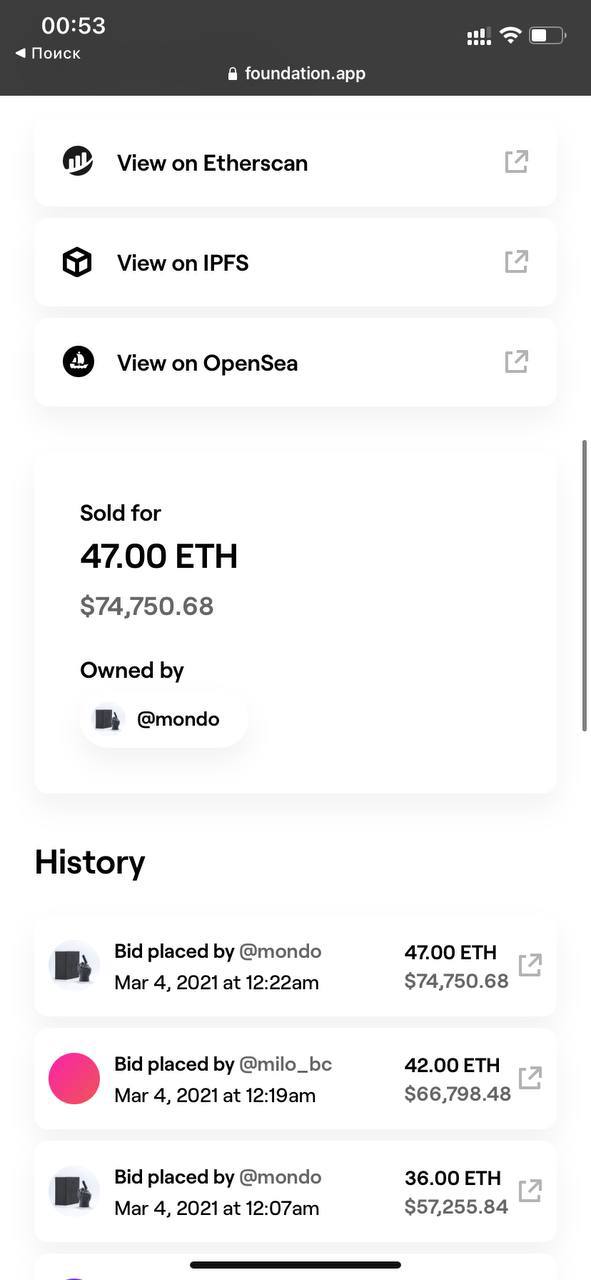
Task: Open @mondo owner profile chip
Action: [x=164, y=719]
